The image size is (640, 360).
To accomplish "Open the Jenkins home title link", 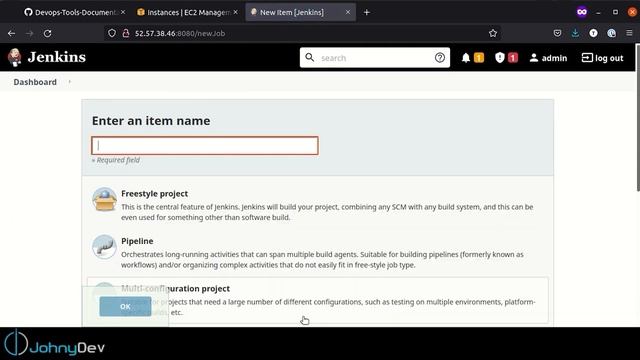I will (57, 57).
